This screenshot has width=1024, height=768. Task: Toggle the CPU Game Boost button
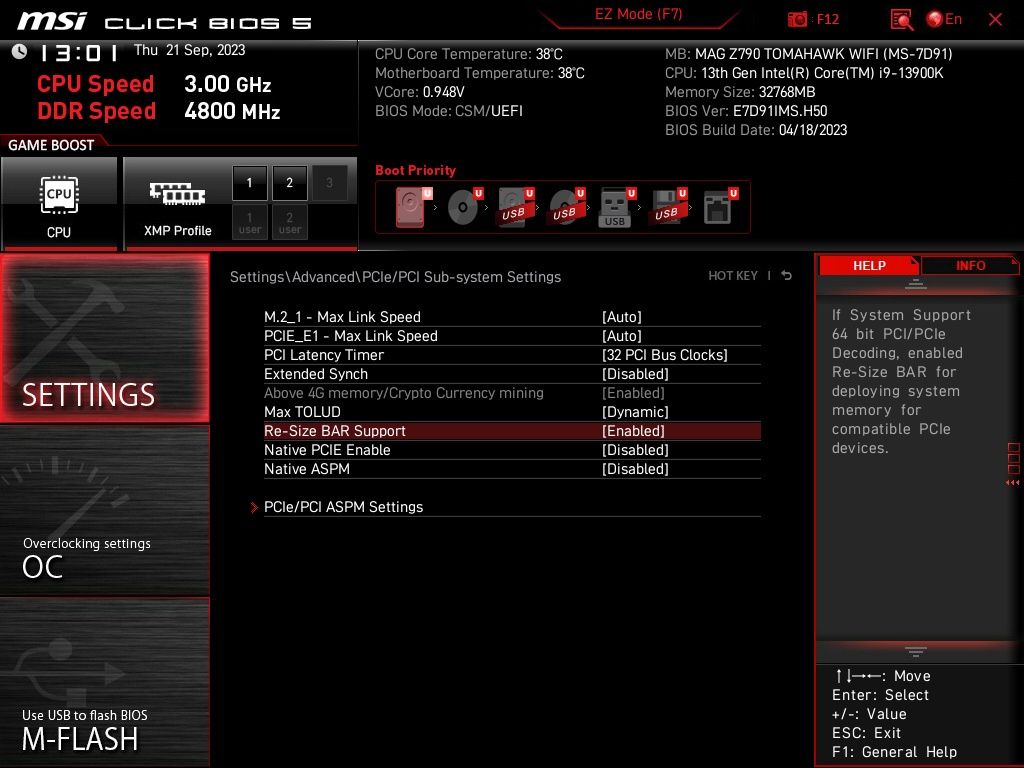59,204
